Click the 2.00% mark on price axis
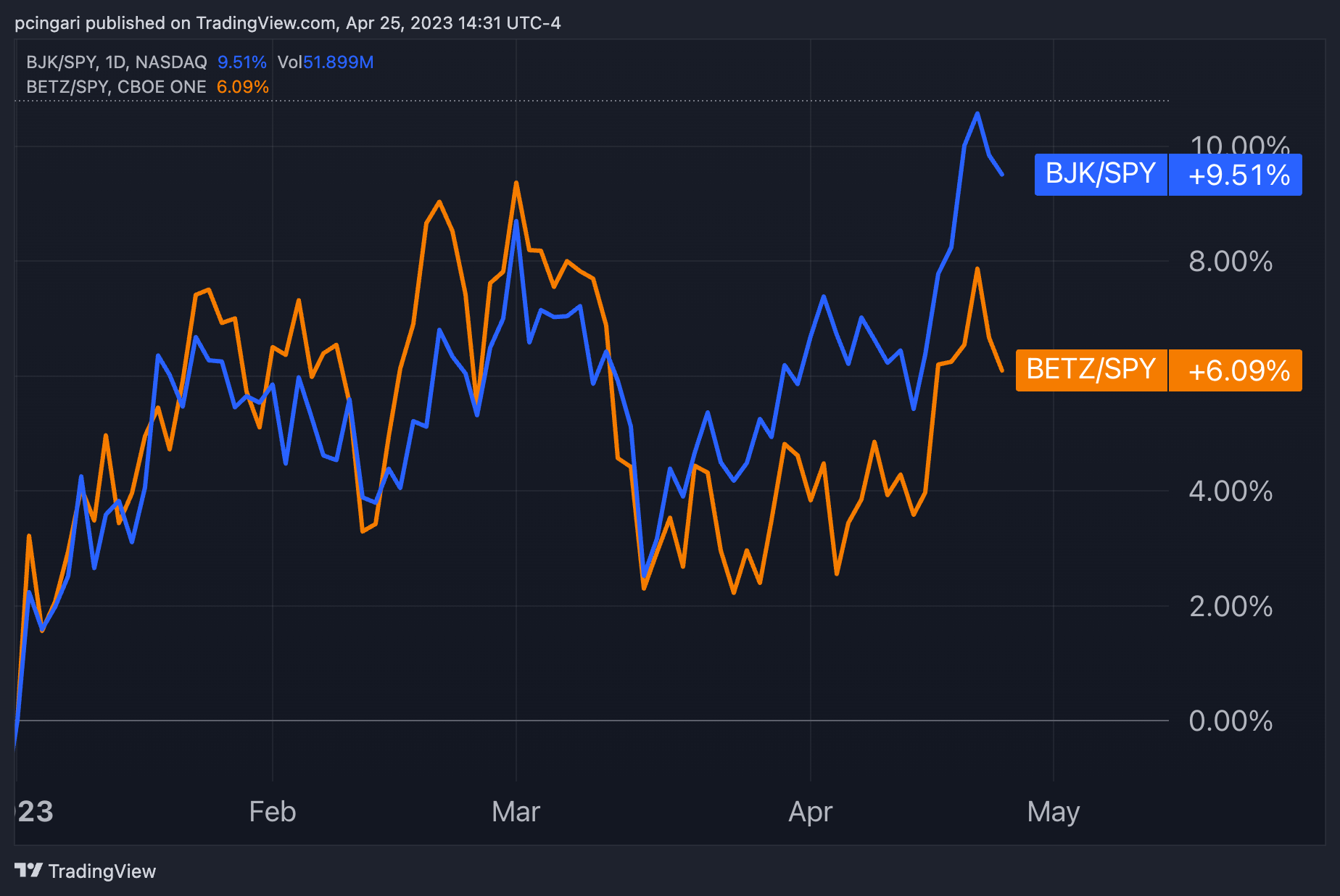Viewport: 1340px width, 896px height. 1231,607
